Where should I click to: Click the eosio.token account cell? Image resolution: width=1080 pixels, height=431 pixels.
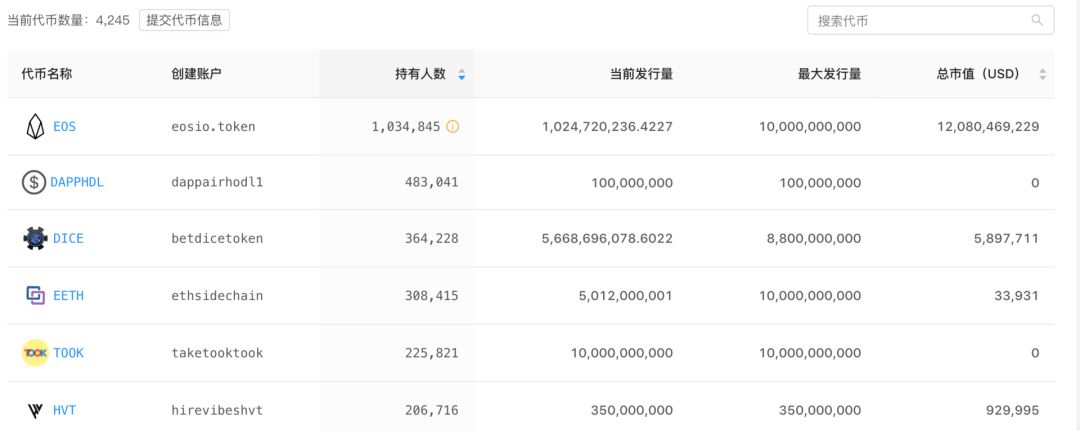pos(214,127)
